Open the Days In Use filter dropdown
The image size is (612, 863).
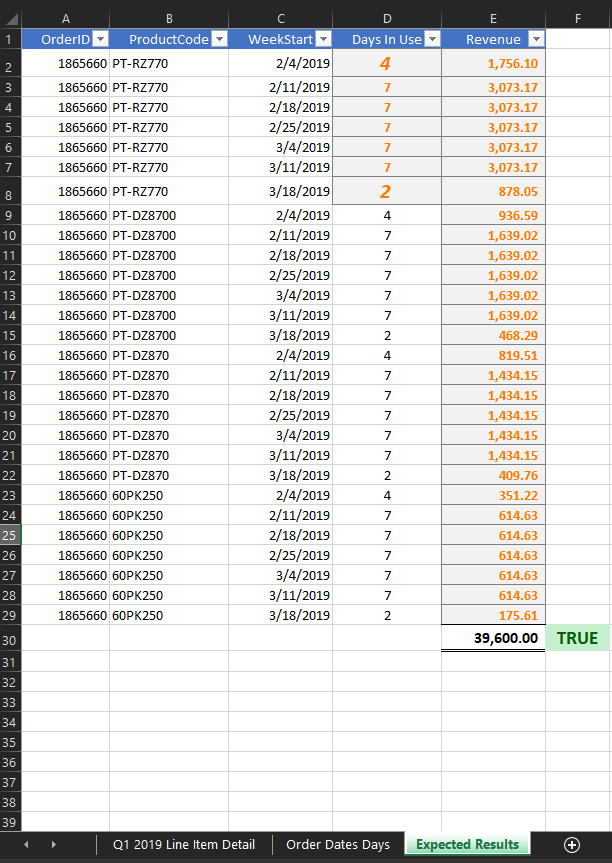(x=433, y=39)
